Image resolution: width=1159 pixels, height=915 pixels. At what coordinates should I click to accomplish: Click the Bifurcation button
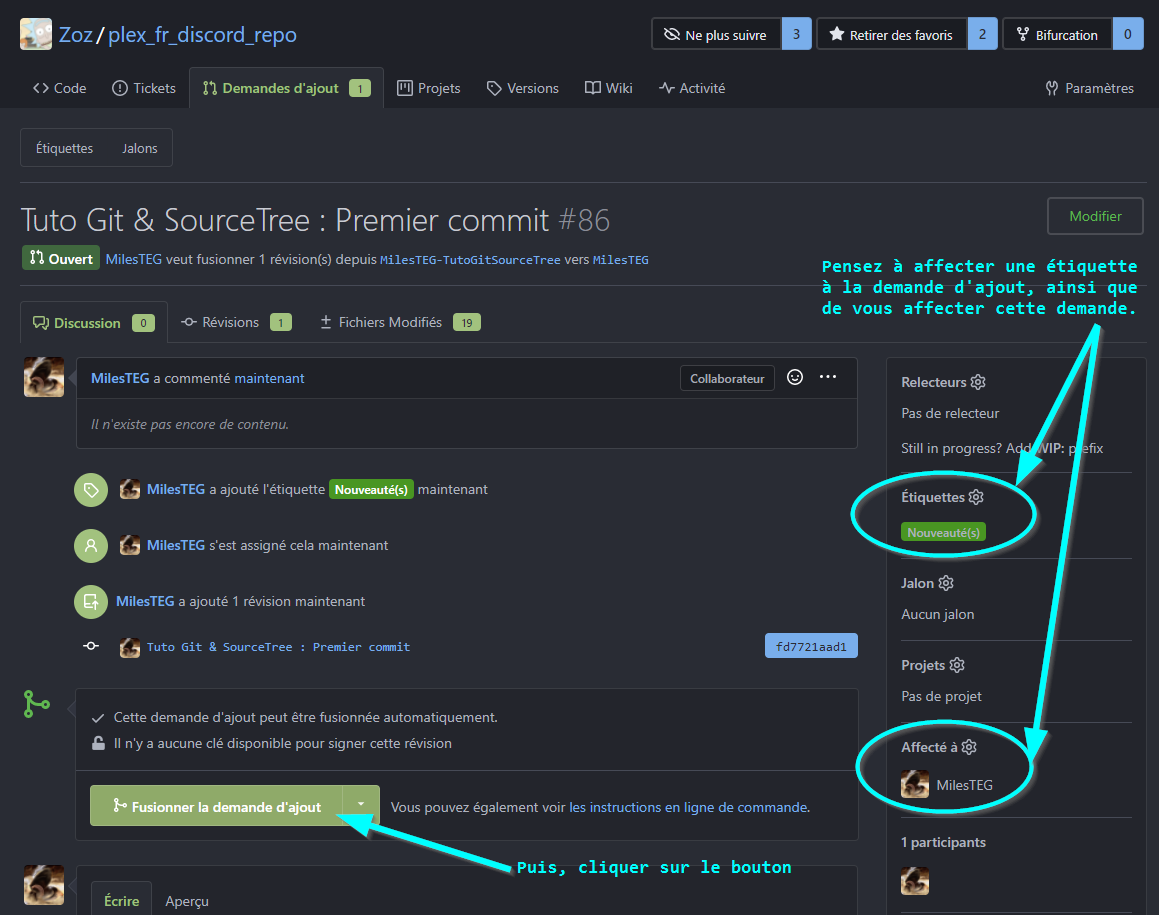coord(1057,34)
